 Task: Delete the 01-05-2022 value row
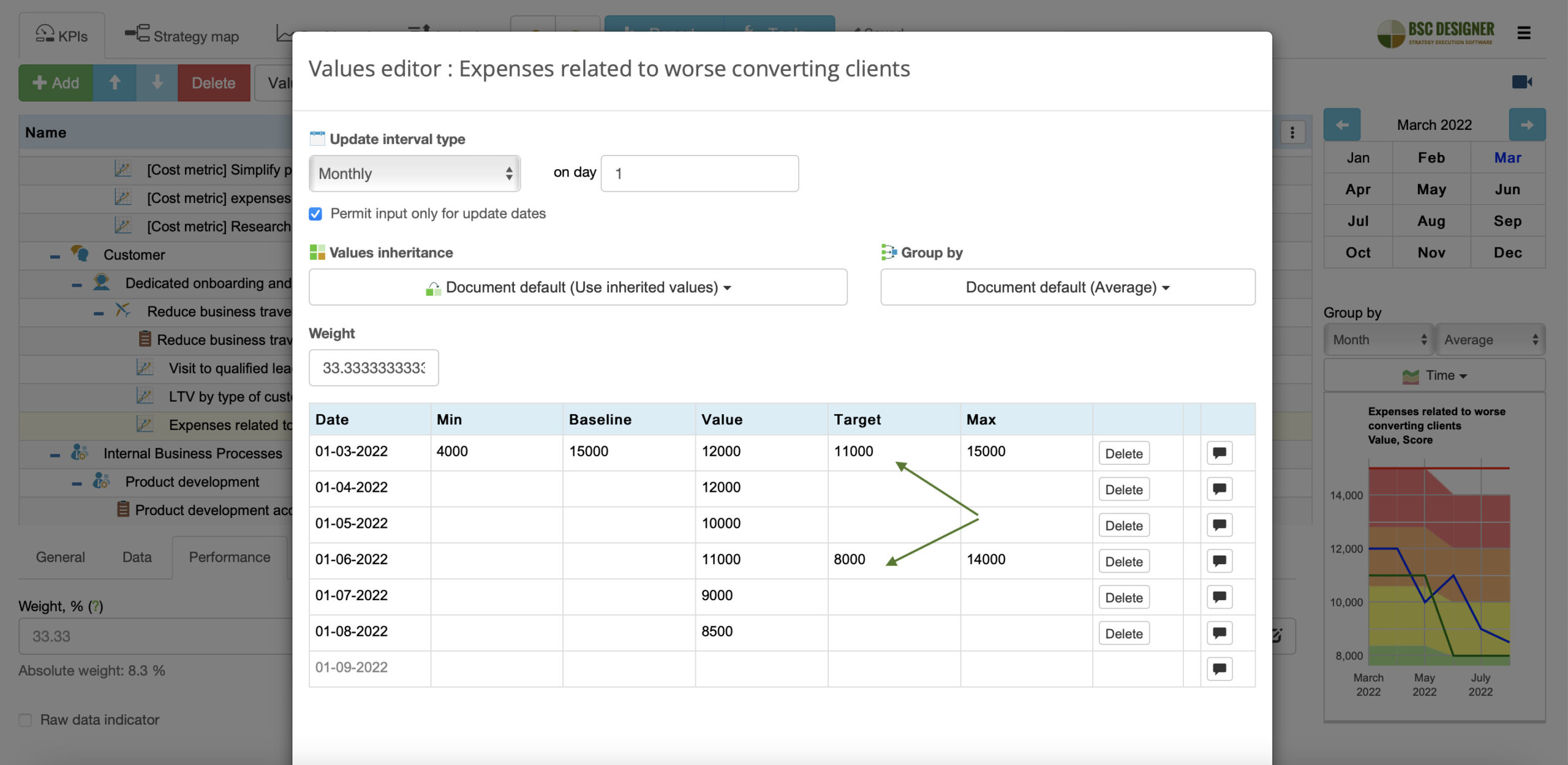tap(1123, 525)
